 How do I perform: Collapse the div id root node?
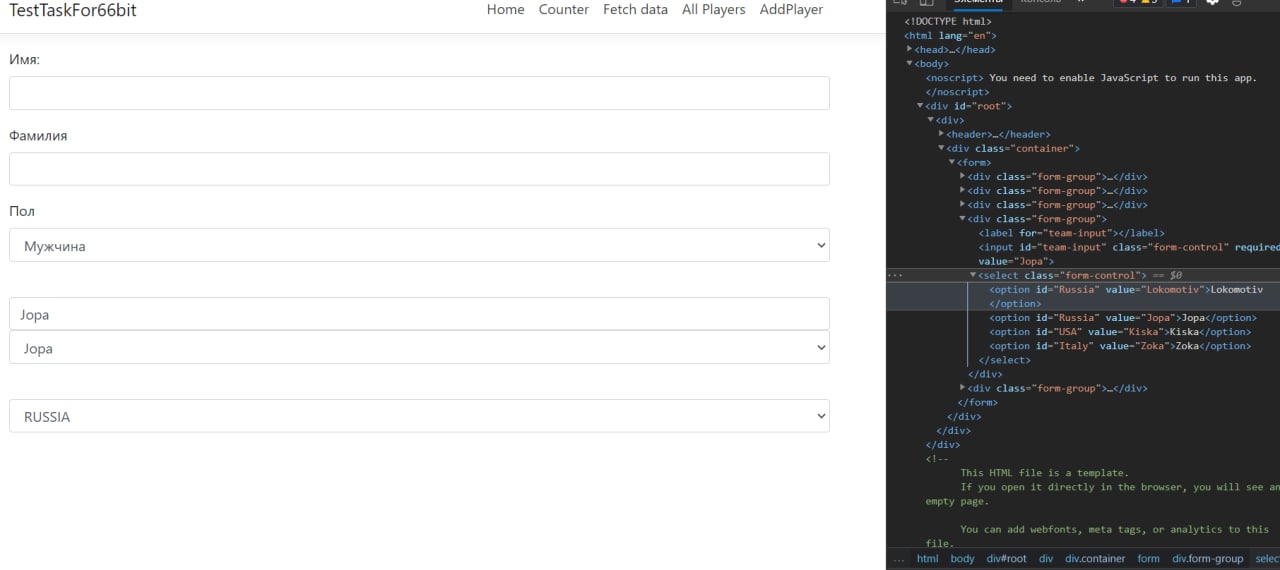tap(921, 106)
